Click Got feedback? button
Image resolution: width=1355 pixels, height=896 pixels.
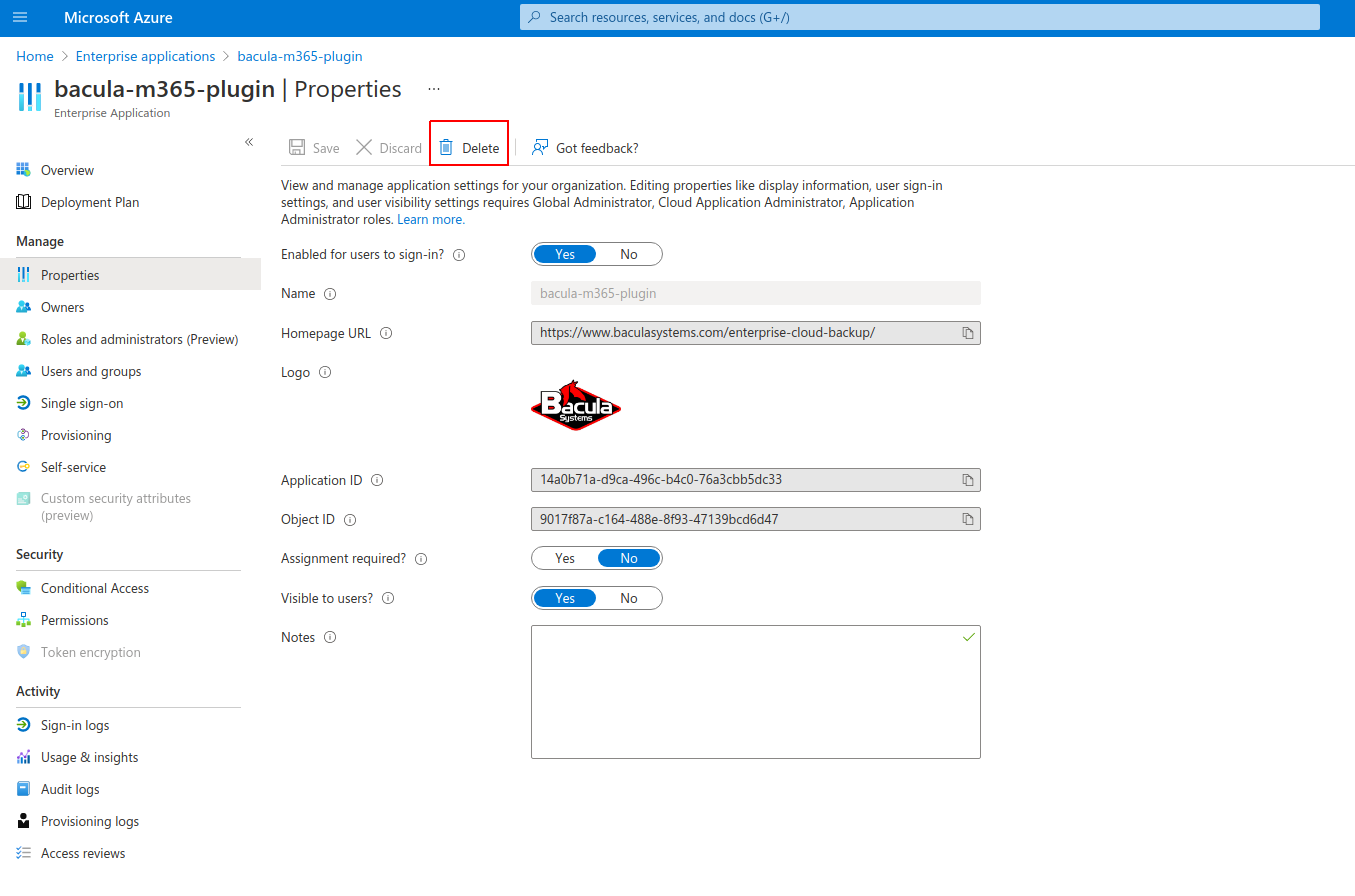coord(585,148)
